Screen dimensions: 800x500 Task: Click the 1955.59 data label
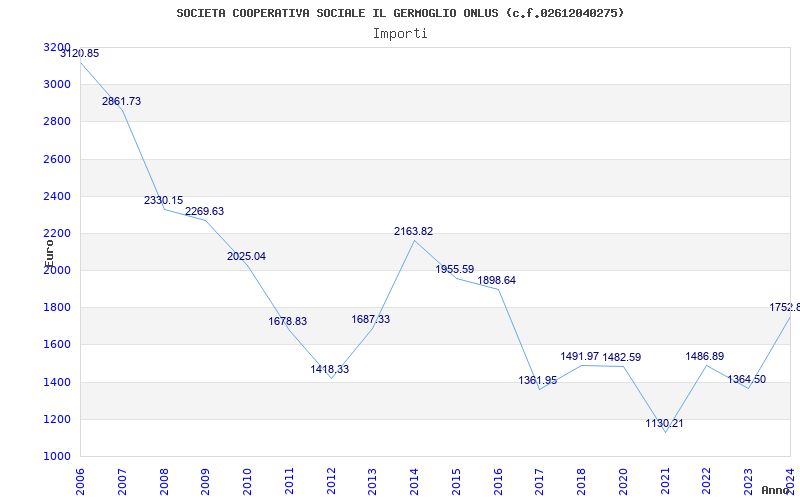(455, 269)
